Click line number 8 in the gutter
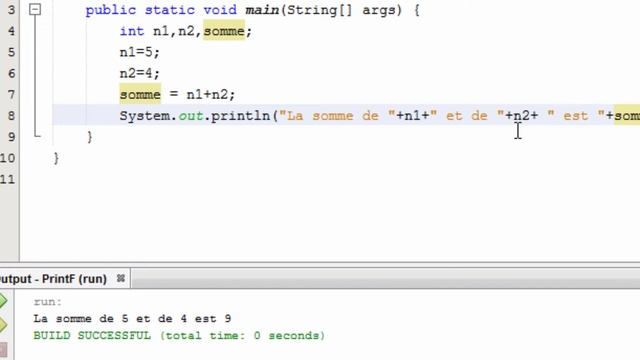The width and height of the screenshot is (640, 360). tap(11, 116)
